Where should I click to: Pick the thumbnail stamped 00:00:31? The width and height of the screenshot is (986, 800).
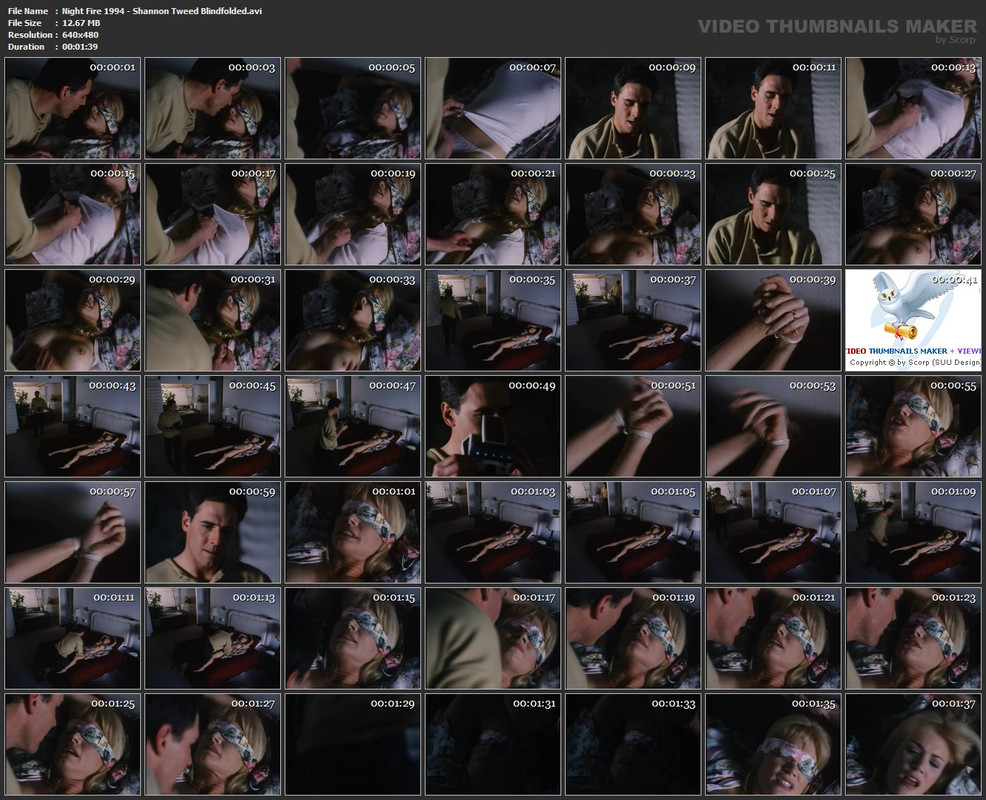coord(213,320)
